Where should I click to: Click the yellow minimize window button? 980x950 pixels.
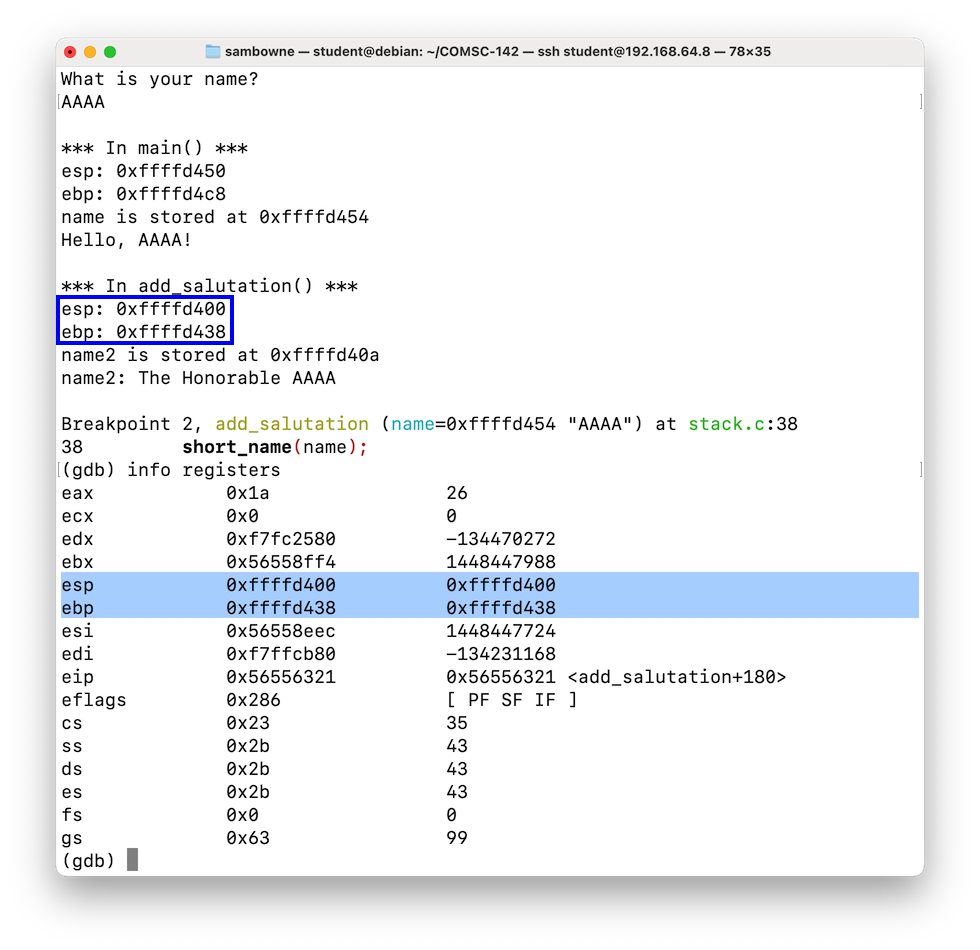pyautogui.click(x=90, y=52)
